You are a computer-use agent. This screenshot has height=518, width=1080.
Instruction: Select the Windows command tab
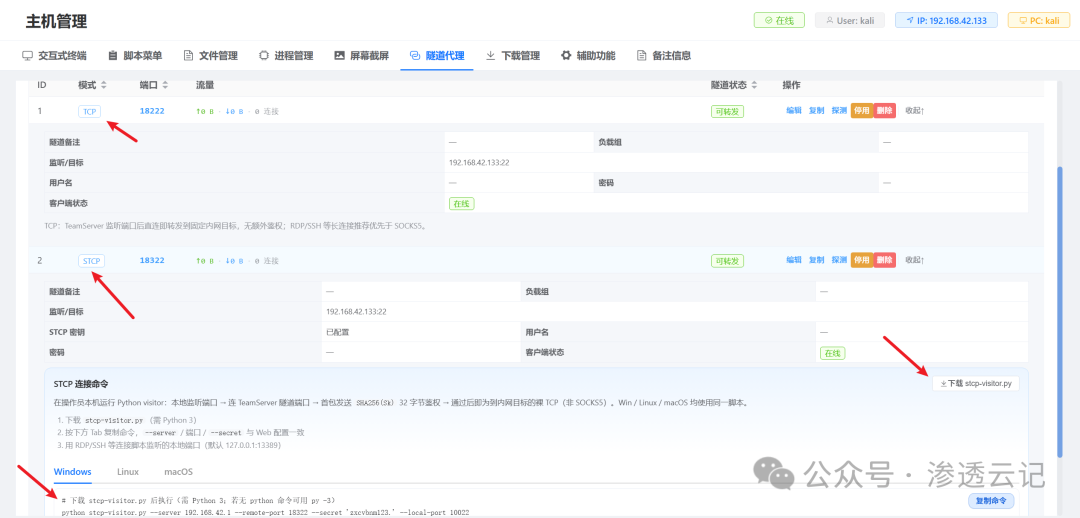click(x=72, y=473)
